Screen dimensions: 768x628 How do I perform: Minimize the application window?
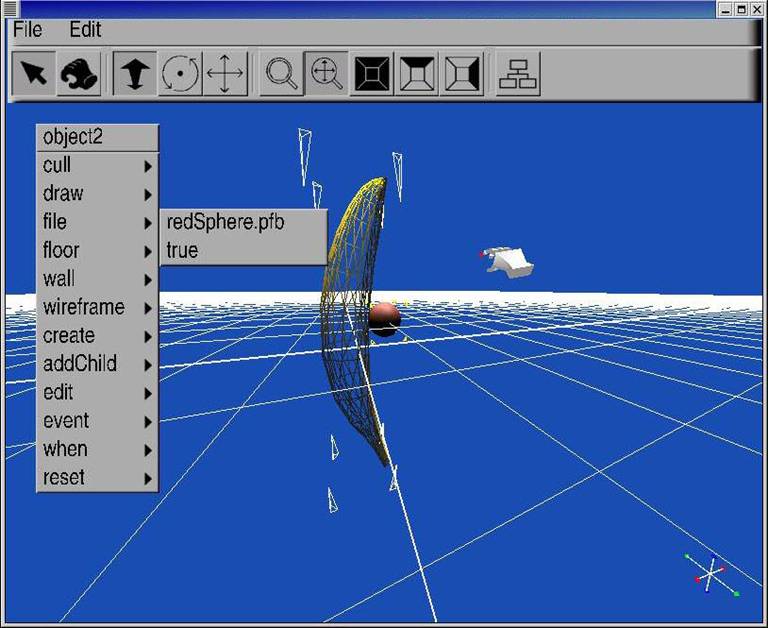[726, 9]
